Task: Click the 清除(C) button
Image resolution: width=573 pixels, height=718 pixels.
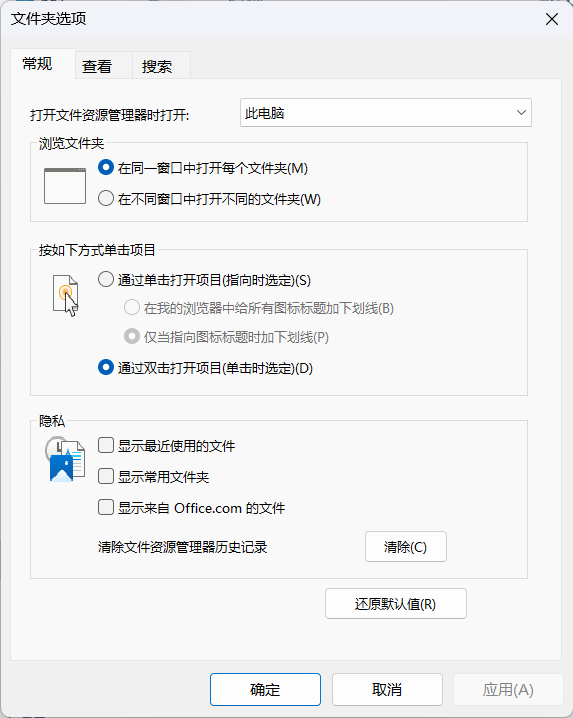Action: coord(406,546)
